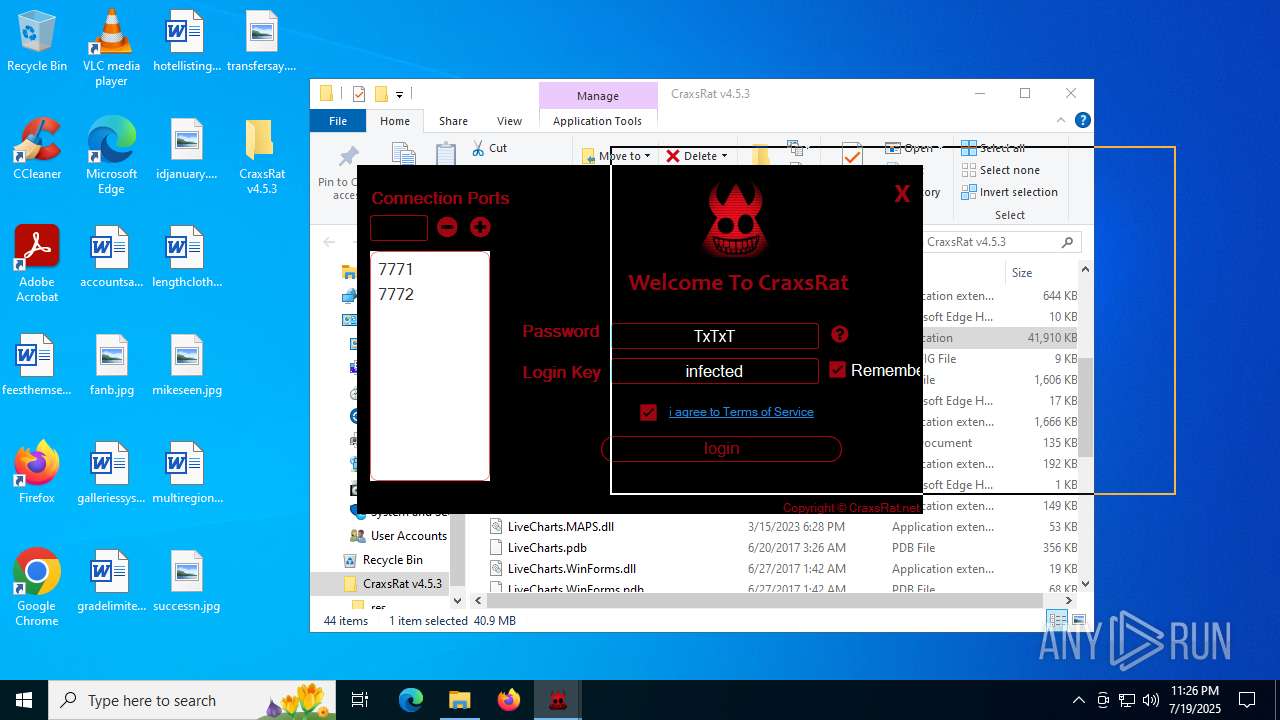Open User Accounts in navigation pane
This screenshot has width=1280, height=720.
click(x=399, y=536)
